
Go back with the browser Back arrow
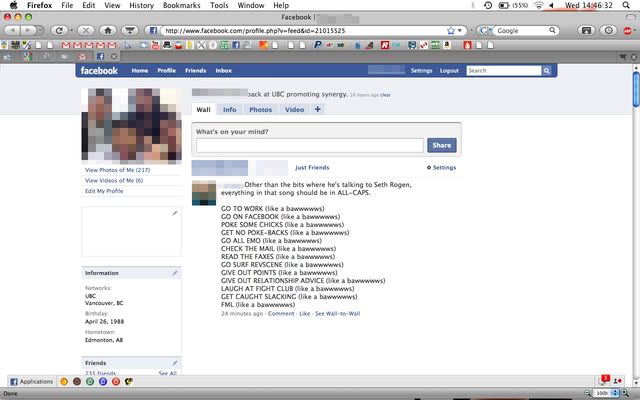12,30
